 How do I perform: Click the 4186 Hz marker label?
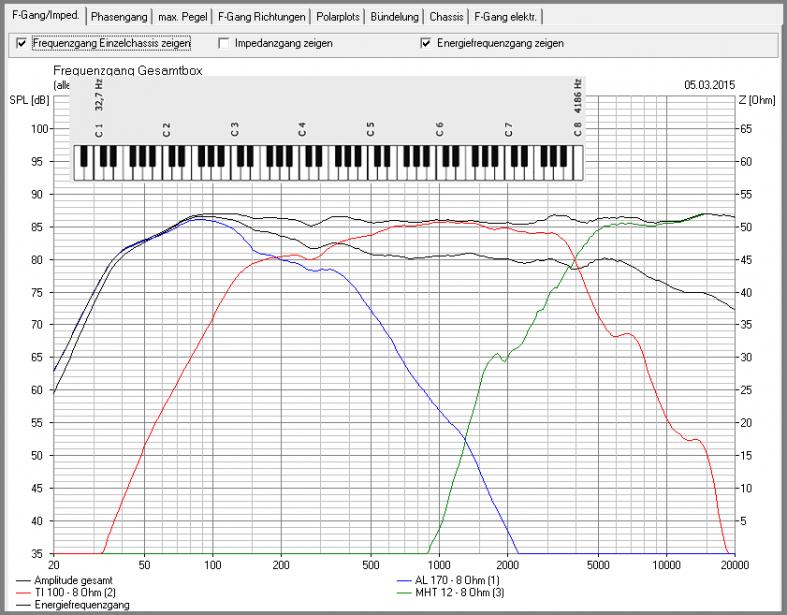point(577,93)
